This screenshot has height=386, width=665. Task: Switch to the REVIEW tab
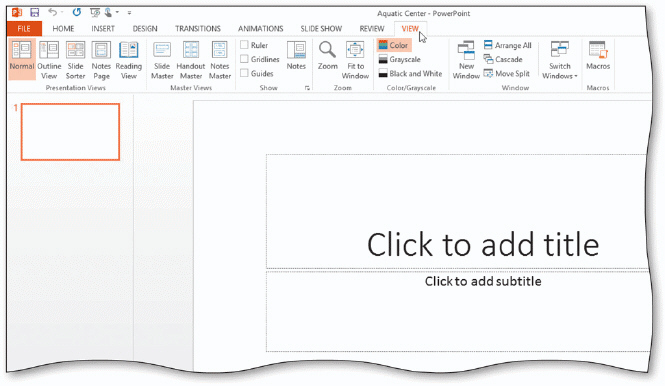point(372,29)
